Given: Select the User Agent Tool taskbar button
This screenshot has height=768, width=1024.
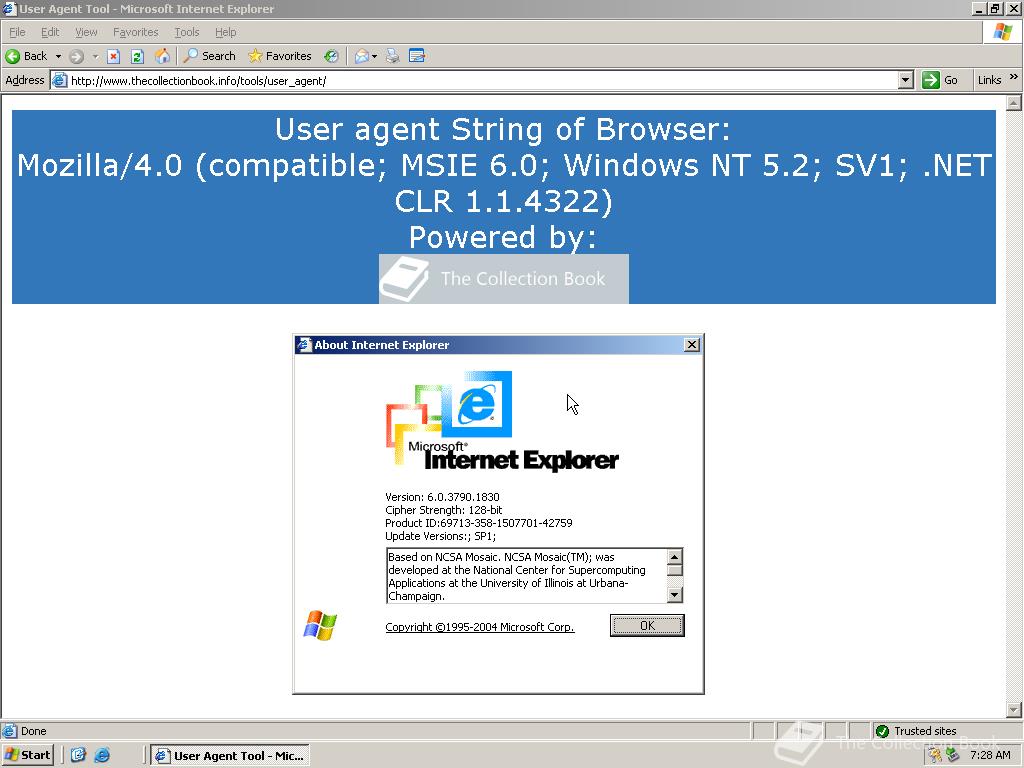Looking at the screenshot, I should (230, 756).
